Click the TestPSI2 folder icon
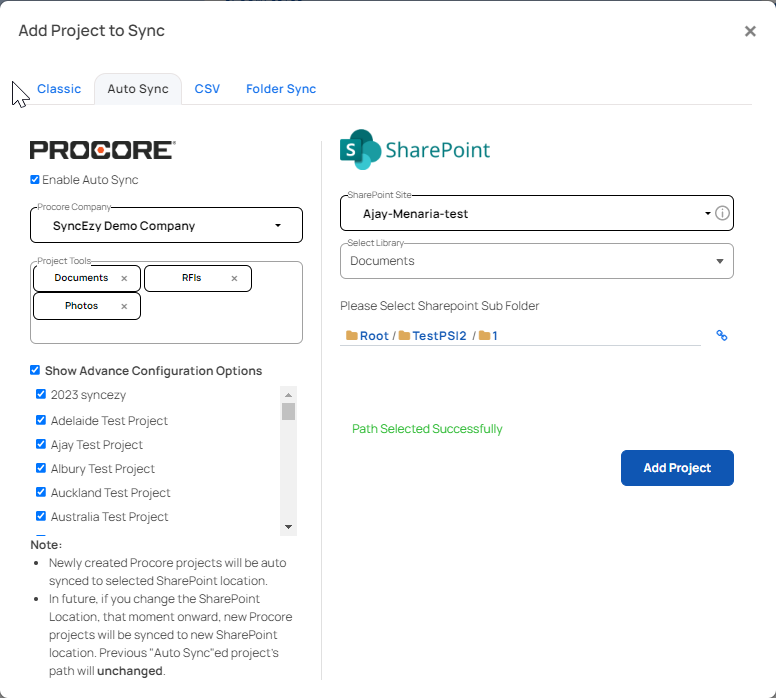The width and height of the screenshot is (776, 698). coord(404,336)
